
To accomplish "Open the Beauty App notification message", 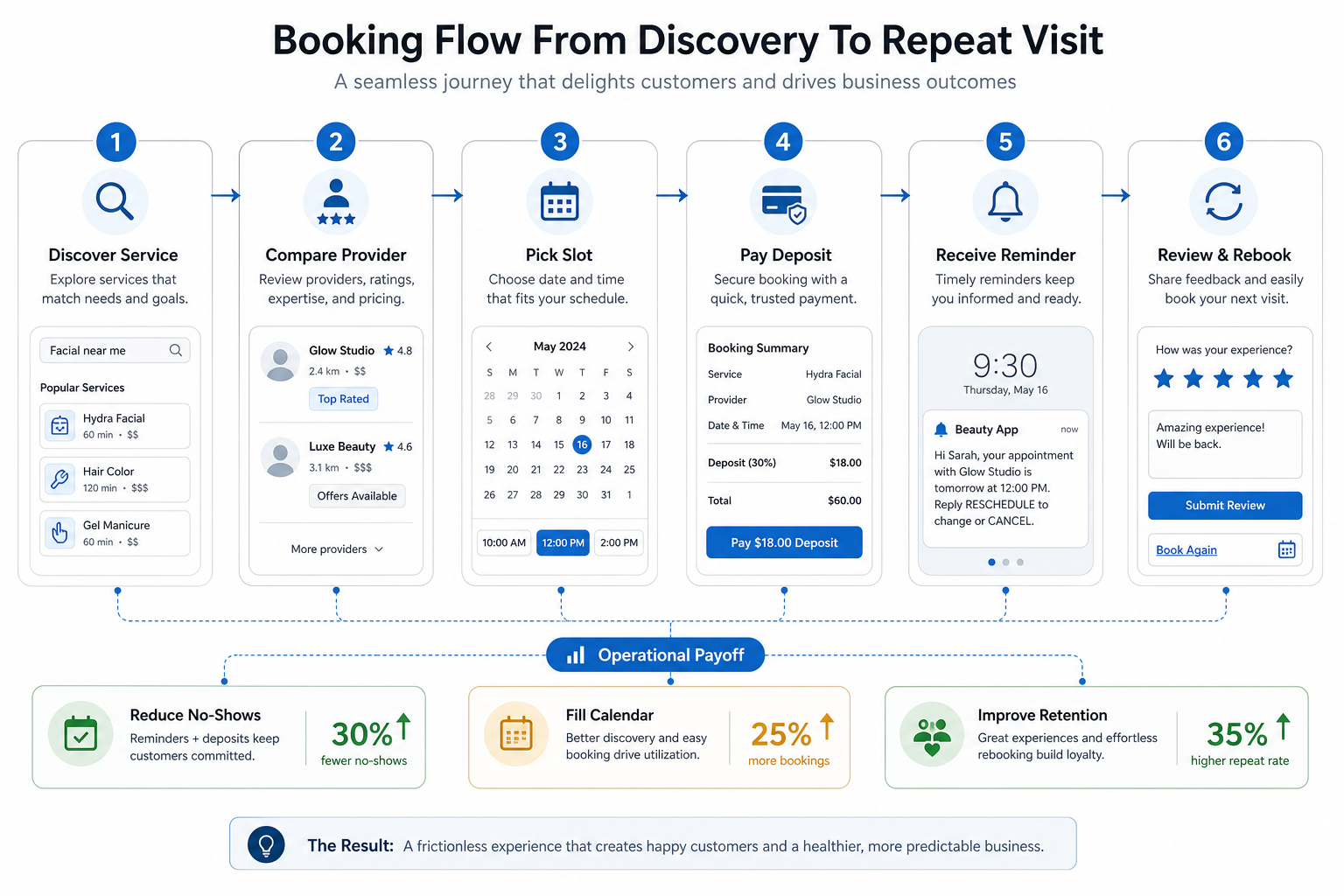I will point(1005,479).
